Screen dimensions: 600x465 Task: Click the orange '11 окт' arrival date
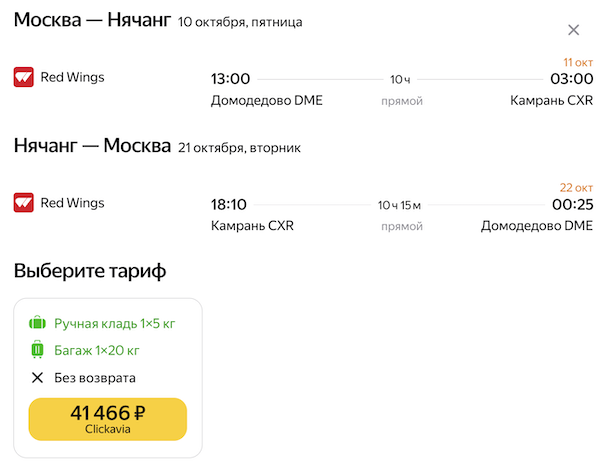[x=578, y=62]
